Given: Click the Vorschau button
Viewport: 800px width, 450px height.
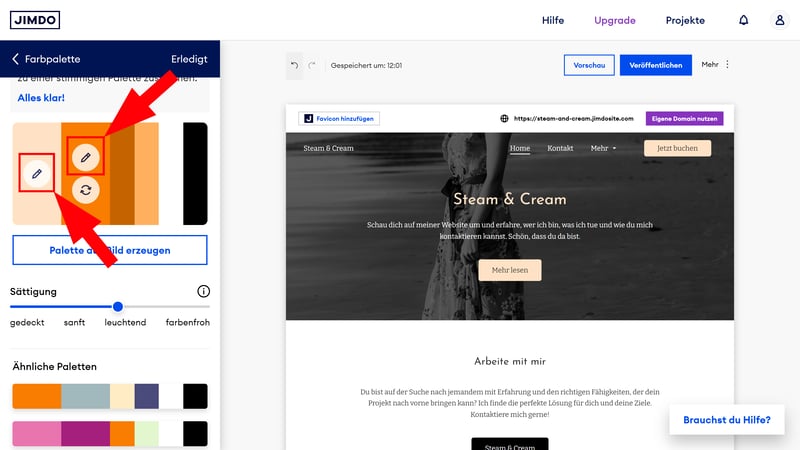Looking at the screenshot, I should [589, 65].
